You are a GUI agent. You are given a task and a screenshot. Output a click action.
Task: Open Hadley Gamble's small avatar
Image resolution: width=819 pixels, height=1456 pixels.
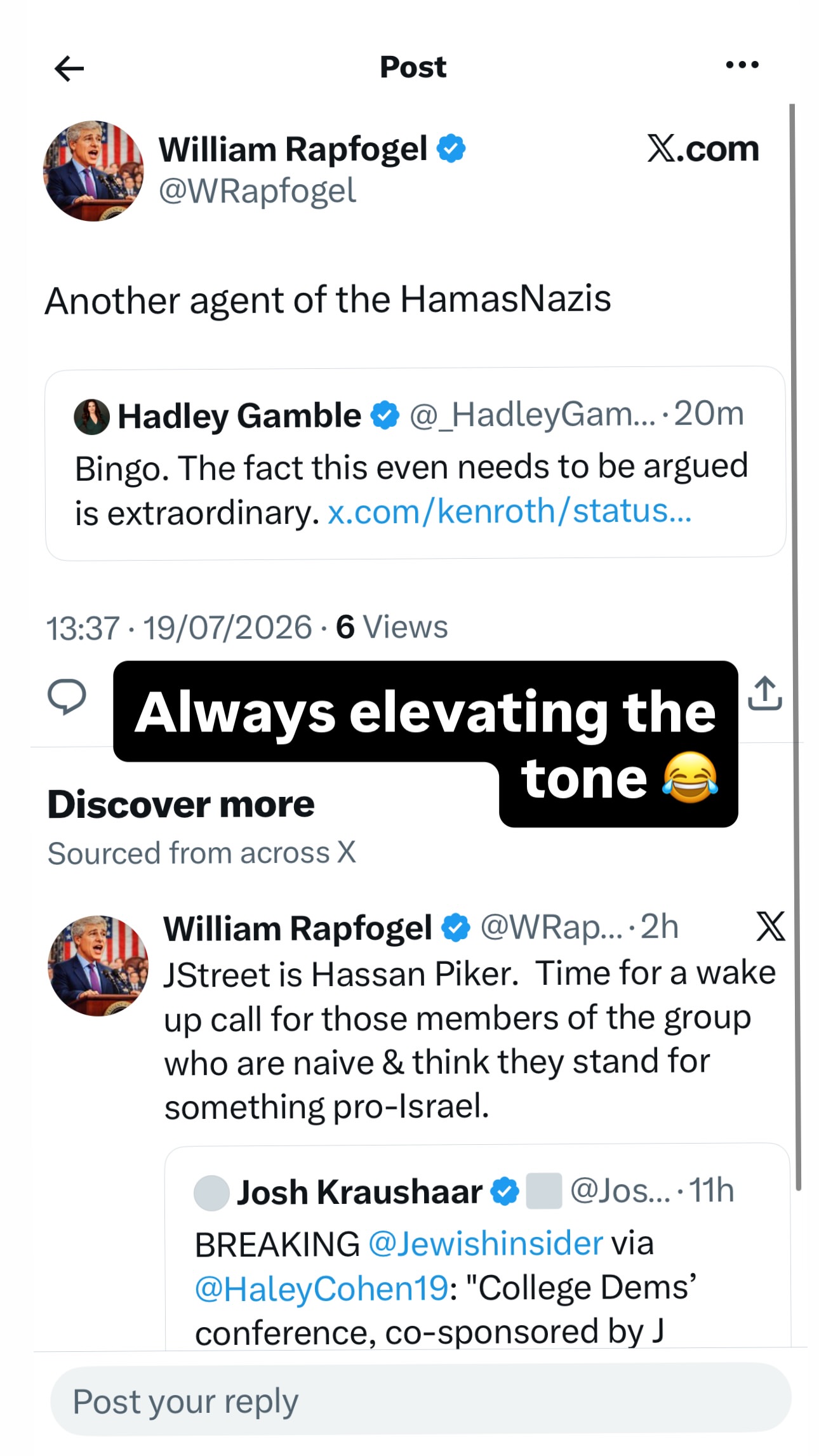click(x=92, y=417)
